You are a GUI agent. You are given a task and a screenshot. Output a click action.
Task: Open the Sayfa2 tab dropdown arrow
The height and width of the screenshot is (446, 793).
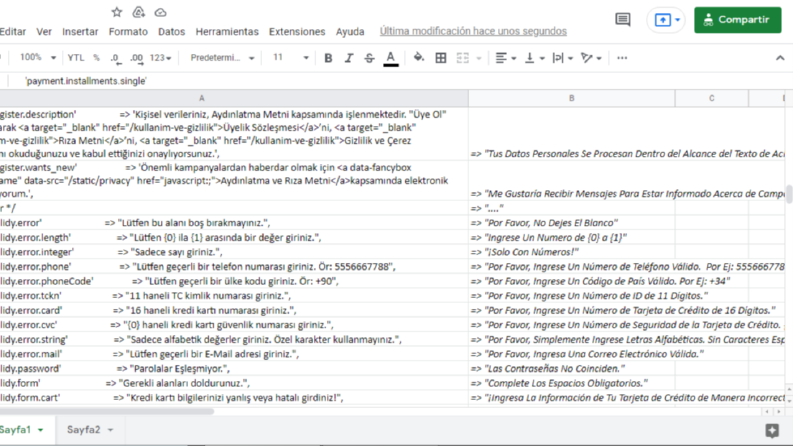click(110, 430)
